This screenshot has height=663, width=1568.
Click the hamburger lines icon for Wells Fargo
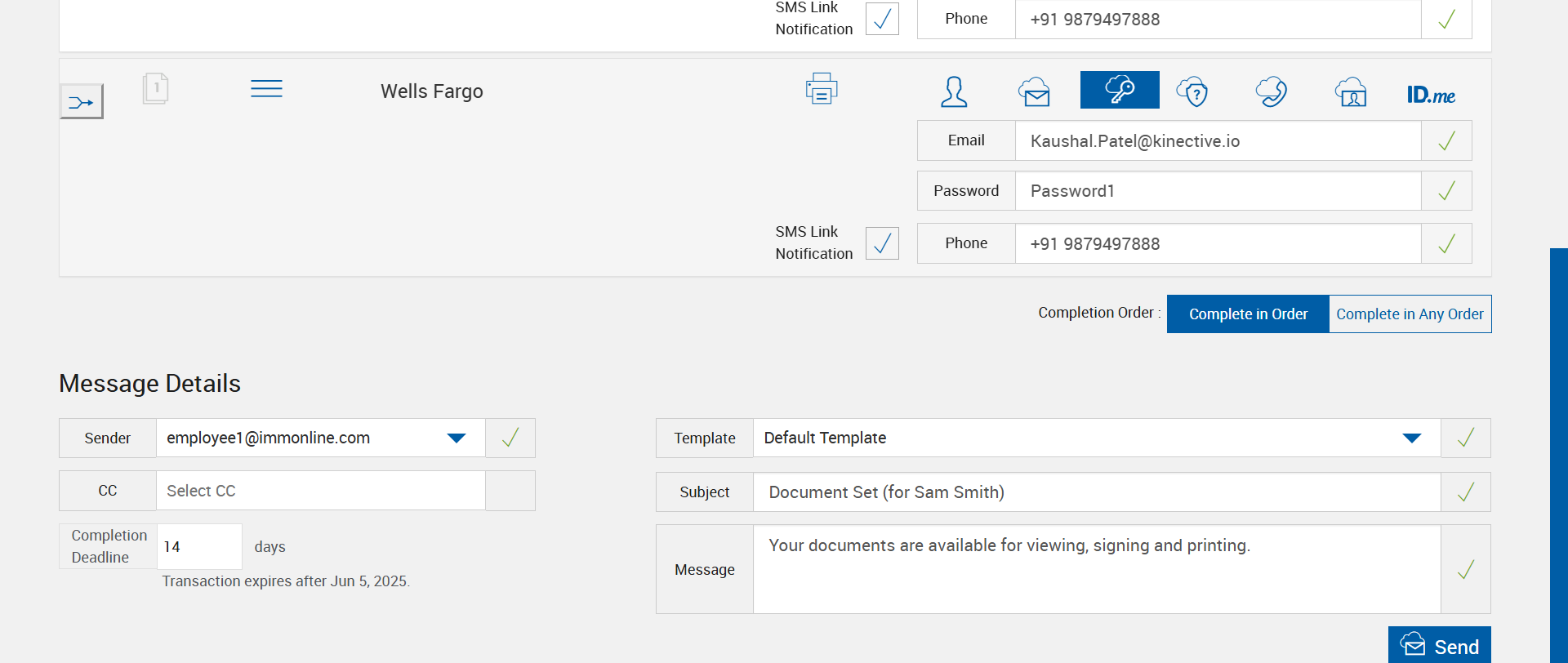266,89
